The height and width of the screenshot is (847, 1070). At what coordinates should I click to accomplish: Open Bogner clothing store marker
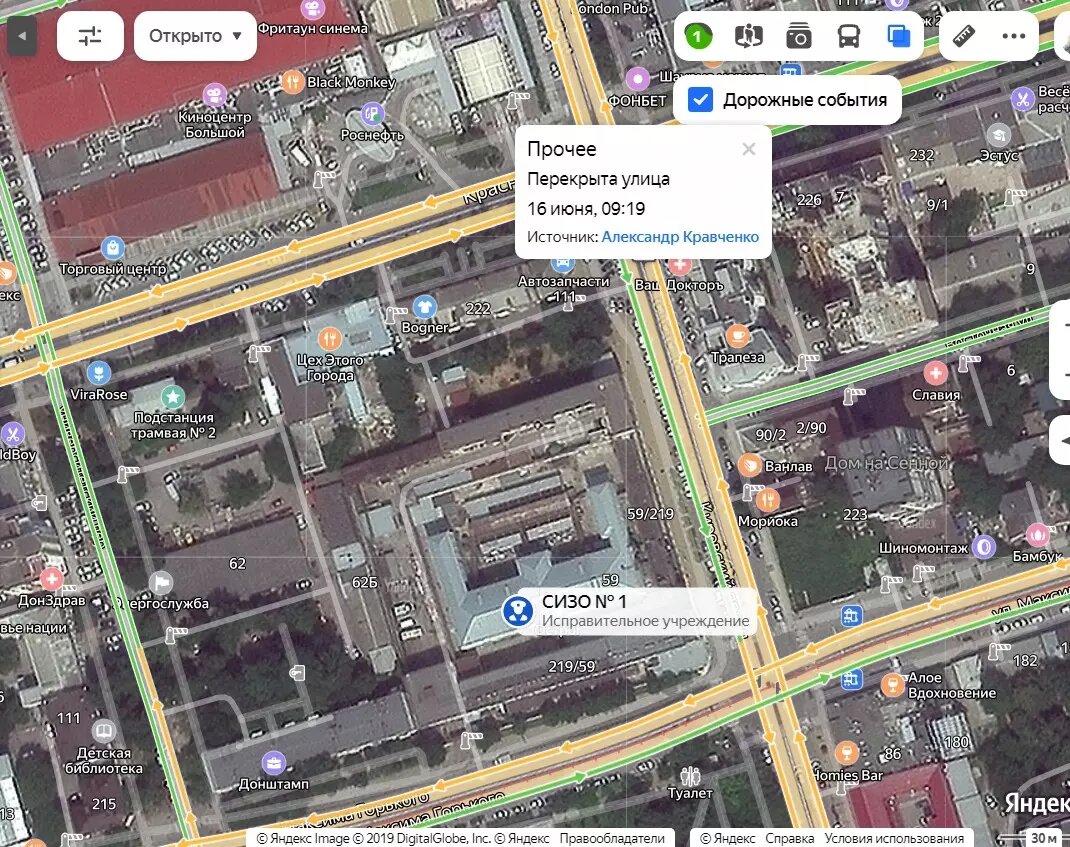point(424,307)
